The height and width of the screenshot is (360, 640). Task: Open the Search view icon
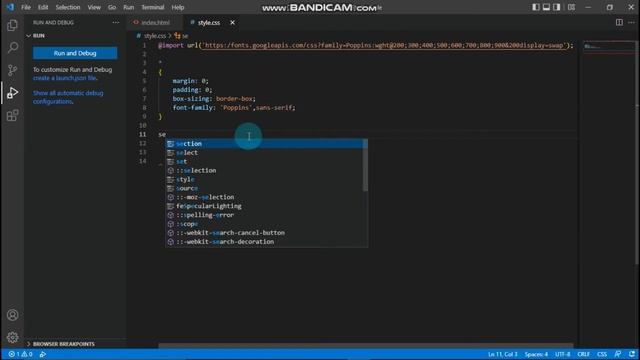[x=12, y=48]
